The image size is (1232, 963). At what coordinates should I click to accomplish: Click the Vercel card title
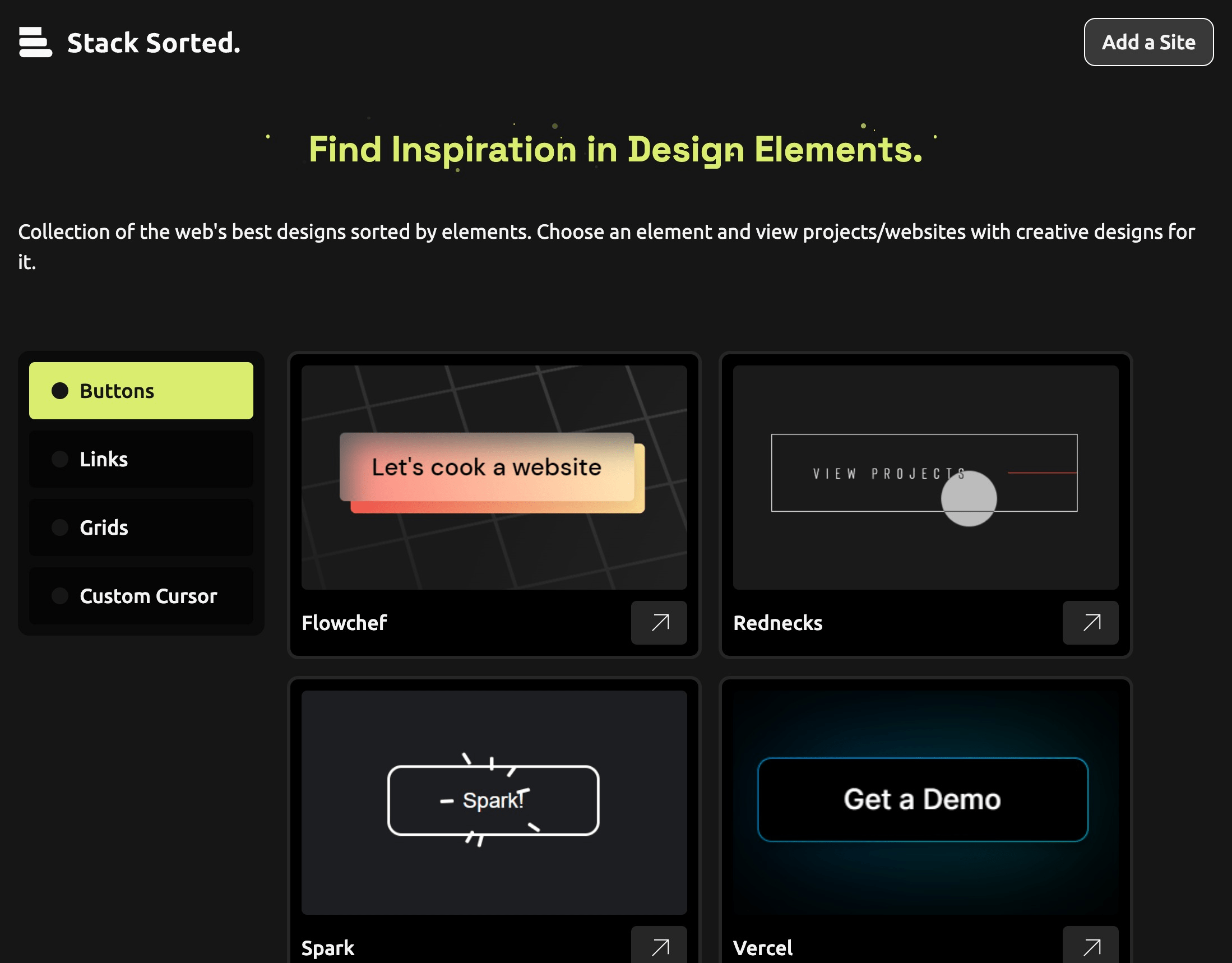(x=763, y=948)
